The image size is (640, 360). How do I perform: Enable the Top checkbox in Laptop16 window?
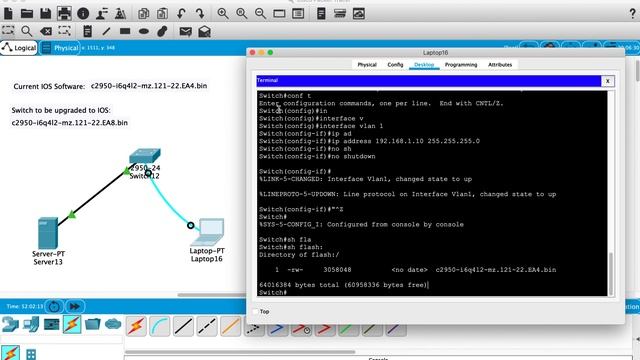point(256,311)
